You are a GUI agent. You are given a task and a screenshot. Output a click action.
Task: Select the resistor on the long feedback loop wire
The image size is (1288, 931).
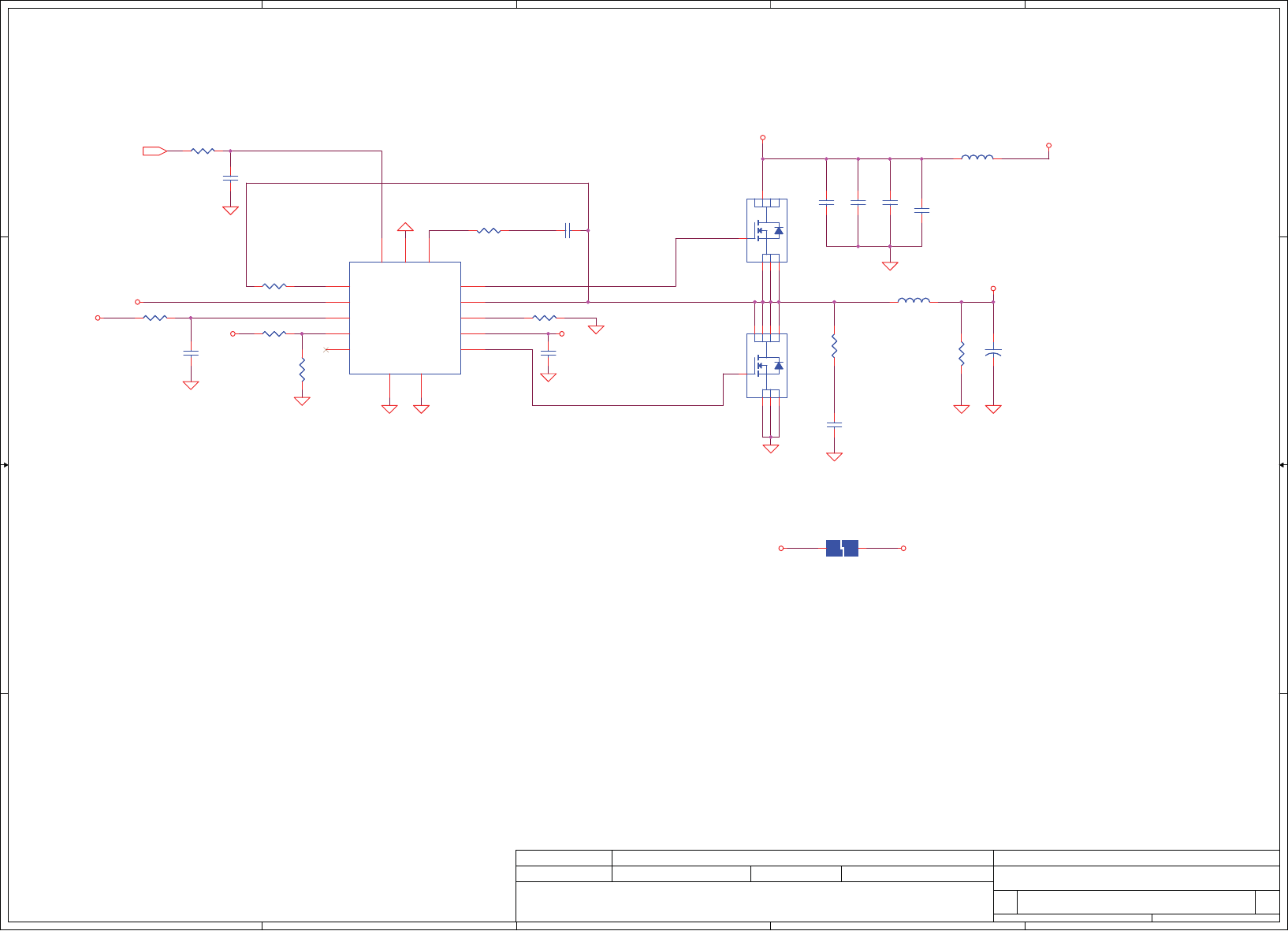(274, 286)
